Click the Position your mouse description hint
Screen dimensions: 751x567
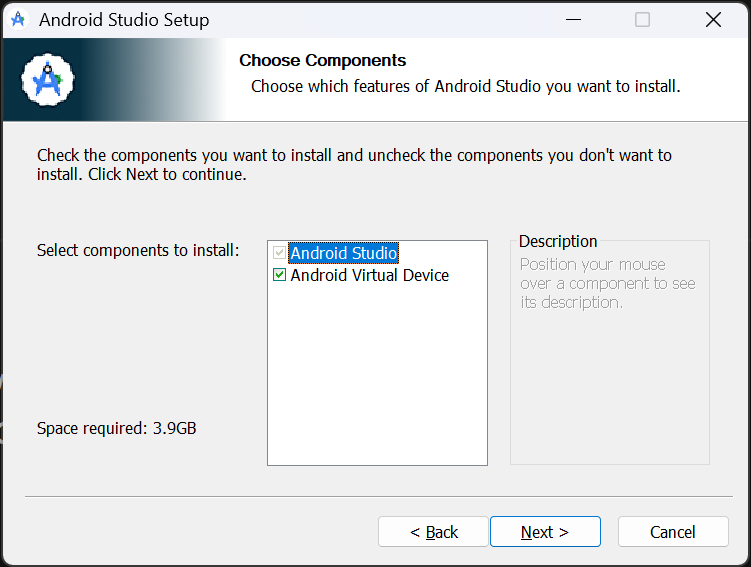[607, 283]
